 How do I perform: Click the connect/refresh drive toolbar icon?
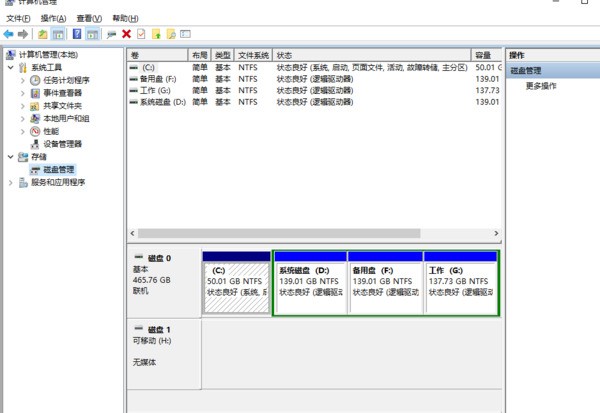(x=111, y=34)
